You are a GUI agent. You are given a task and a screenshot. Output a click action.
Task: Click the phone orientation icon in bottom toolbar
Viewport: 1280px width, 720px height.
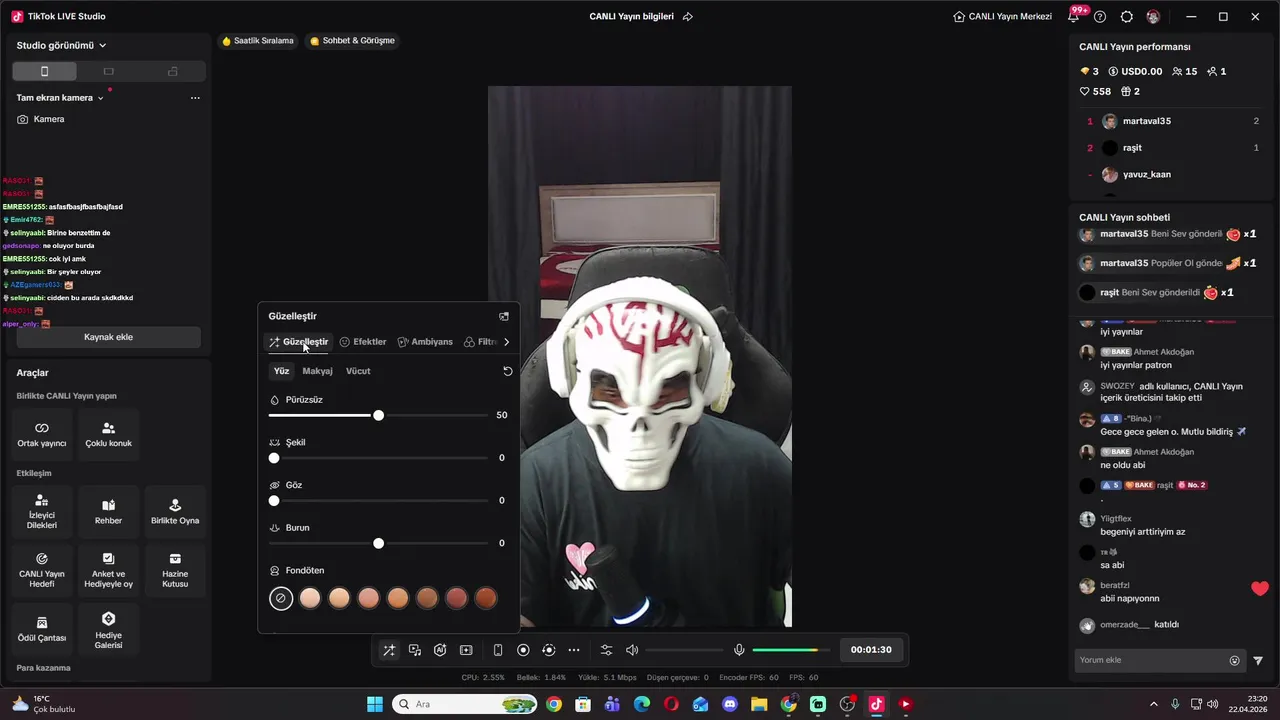(x=498, y=650)
